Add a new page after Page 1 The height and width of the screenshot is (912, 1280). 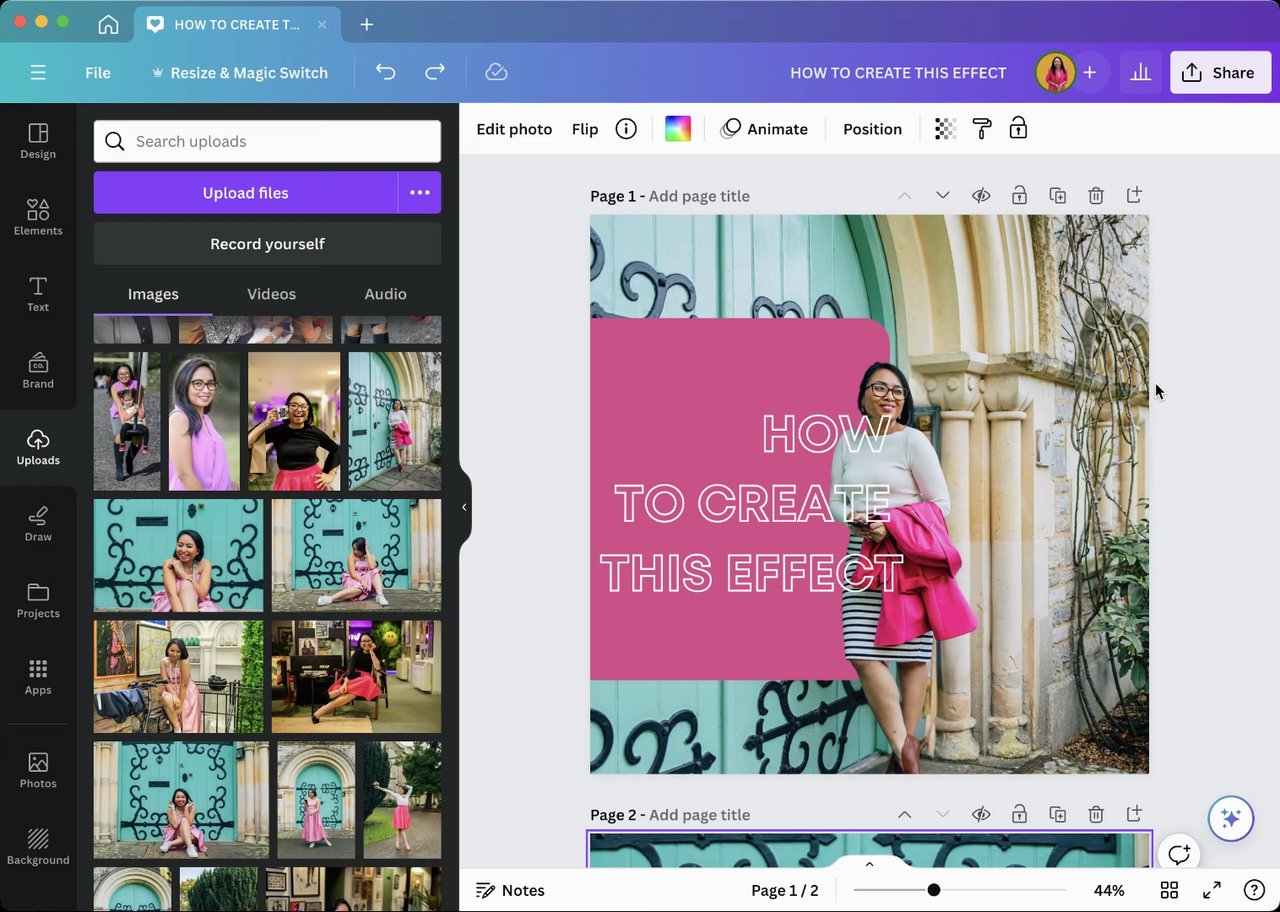point(1134,196)
